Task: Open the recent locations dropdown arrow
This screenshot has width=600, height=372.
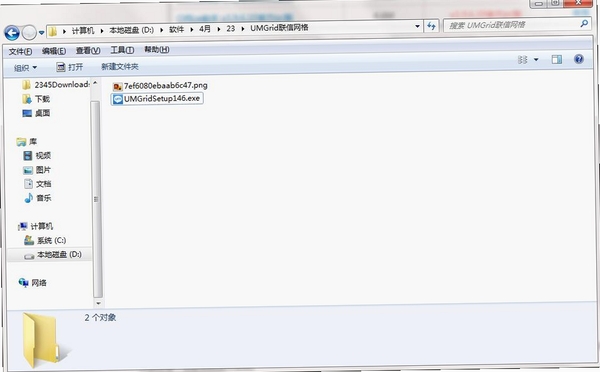Action: 41,33
